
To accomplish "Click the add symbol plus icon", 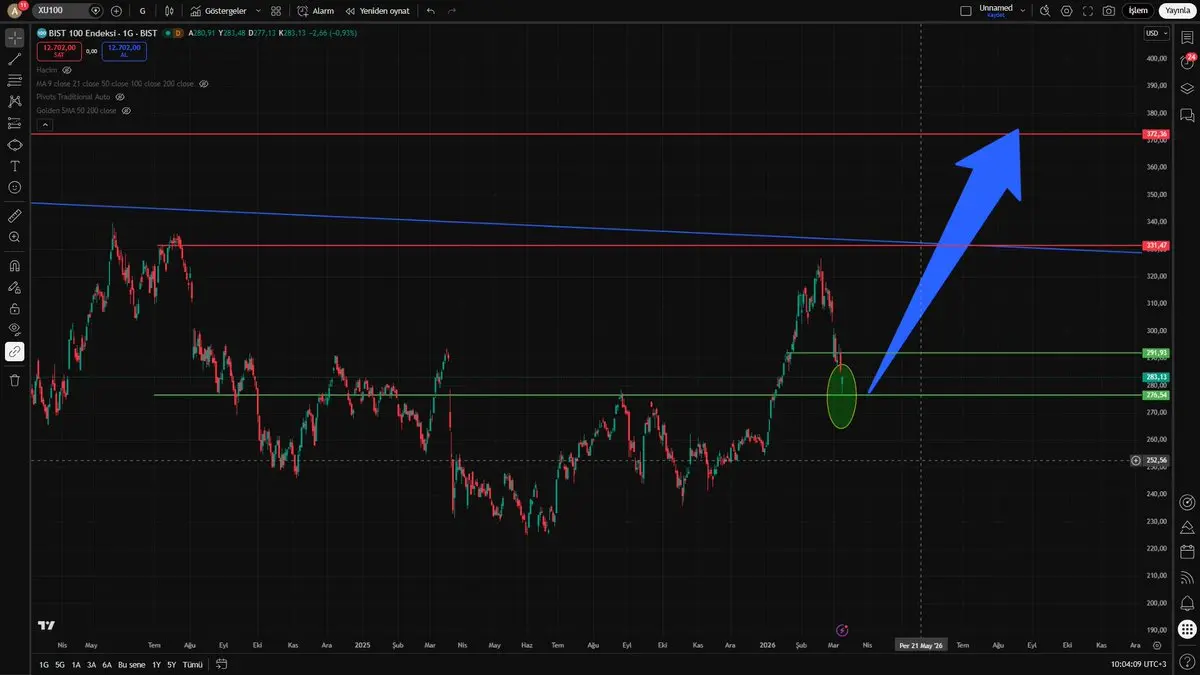I will click(117, 10).
